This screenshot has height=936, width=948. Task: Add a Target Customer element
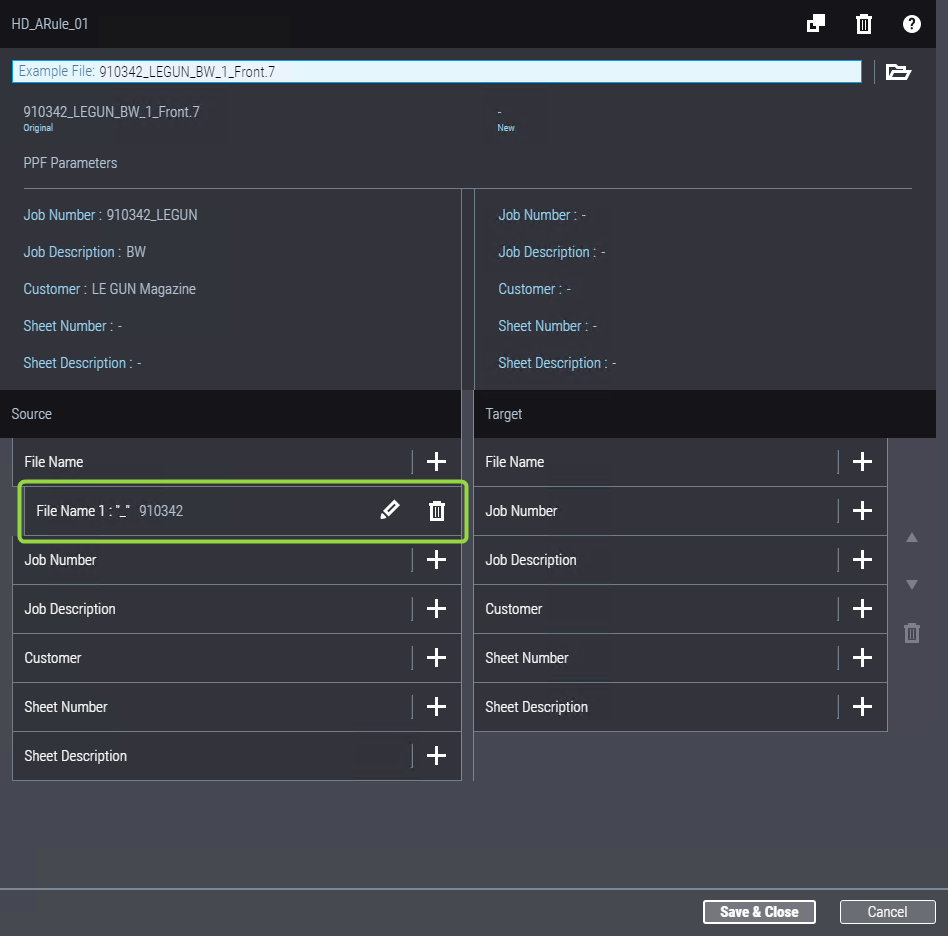click(x=862, y=609)
